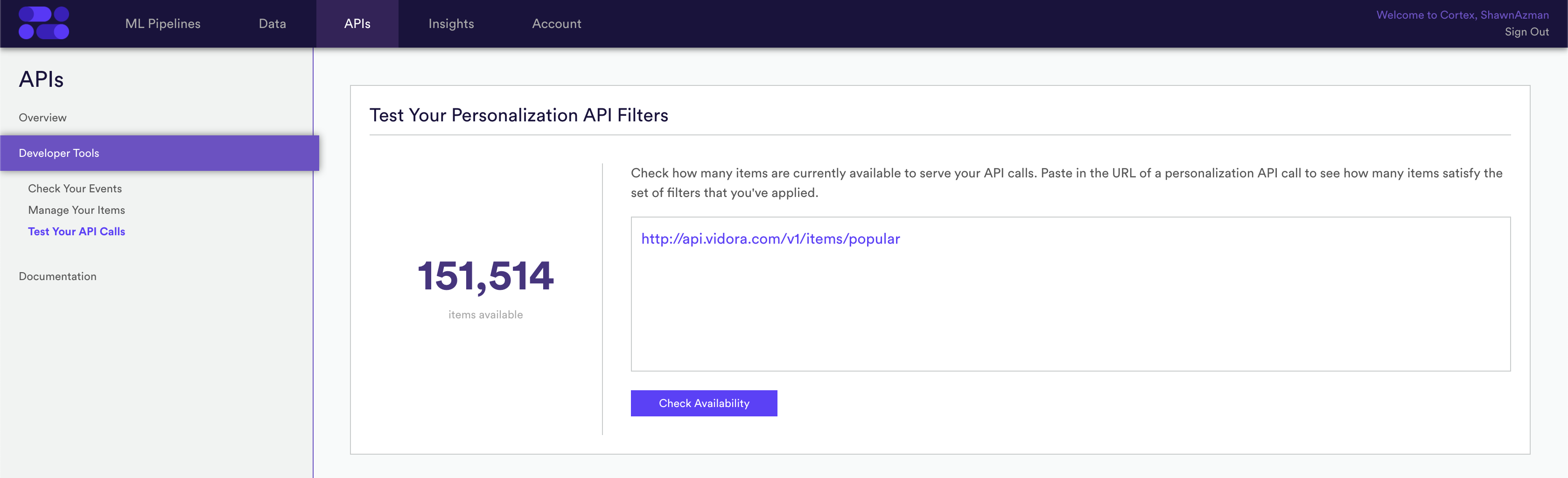This screenshot has width=1568, height=478.
Task: Click the Test Your Personalization API Filters heading
Action: [518, 115]
